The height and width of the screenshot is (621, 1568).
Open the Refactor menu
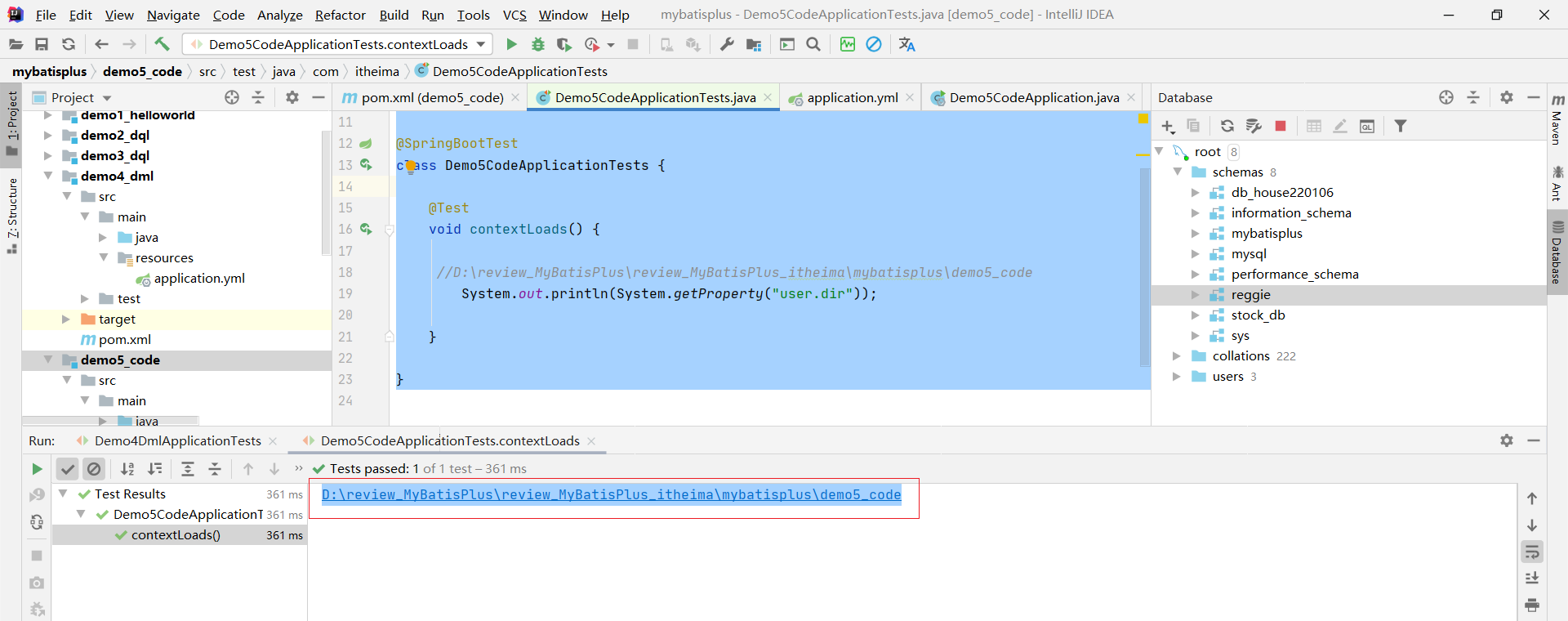coord(341,15)
